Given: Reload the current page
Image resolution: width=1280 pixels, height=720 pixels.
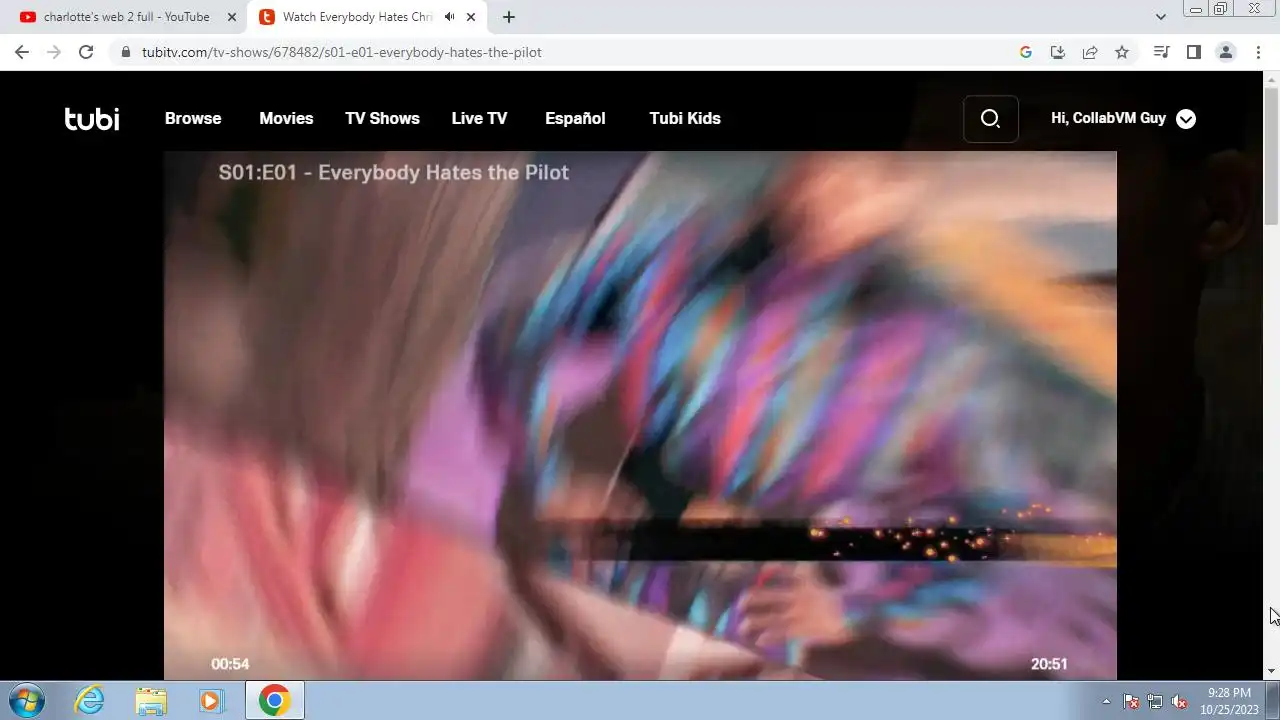Looking at the screenshot, I should click(86, 52).
